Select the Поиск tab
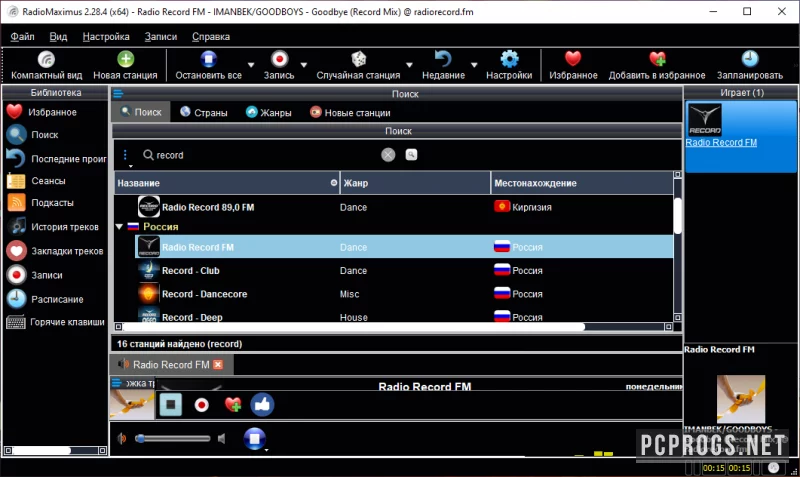The height and width of the screenshot is (477, 800). 141,112
